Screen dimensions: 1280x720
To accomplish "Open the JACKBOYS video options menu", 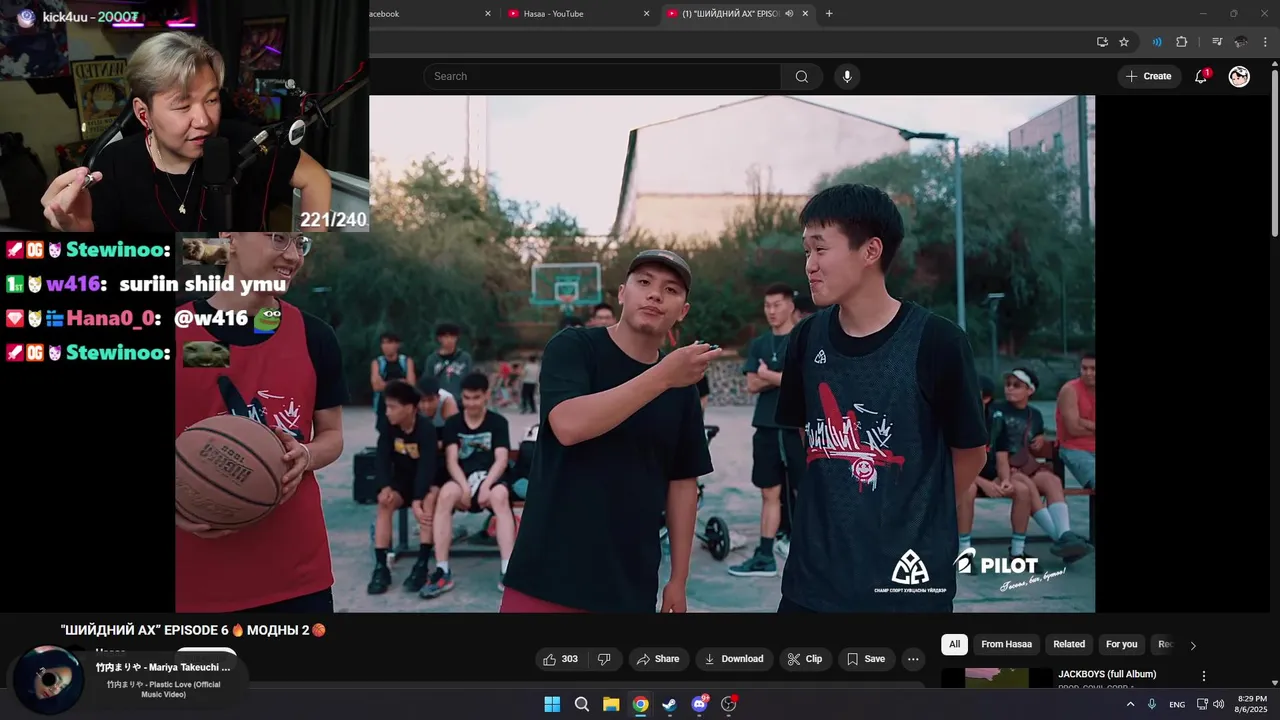I will point(1204,676).
